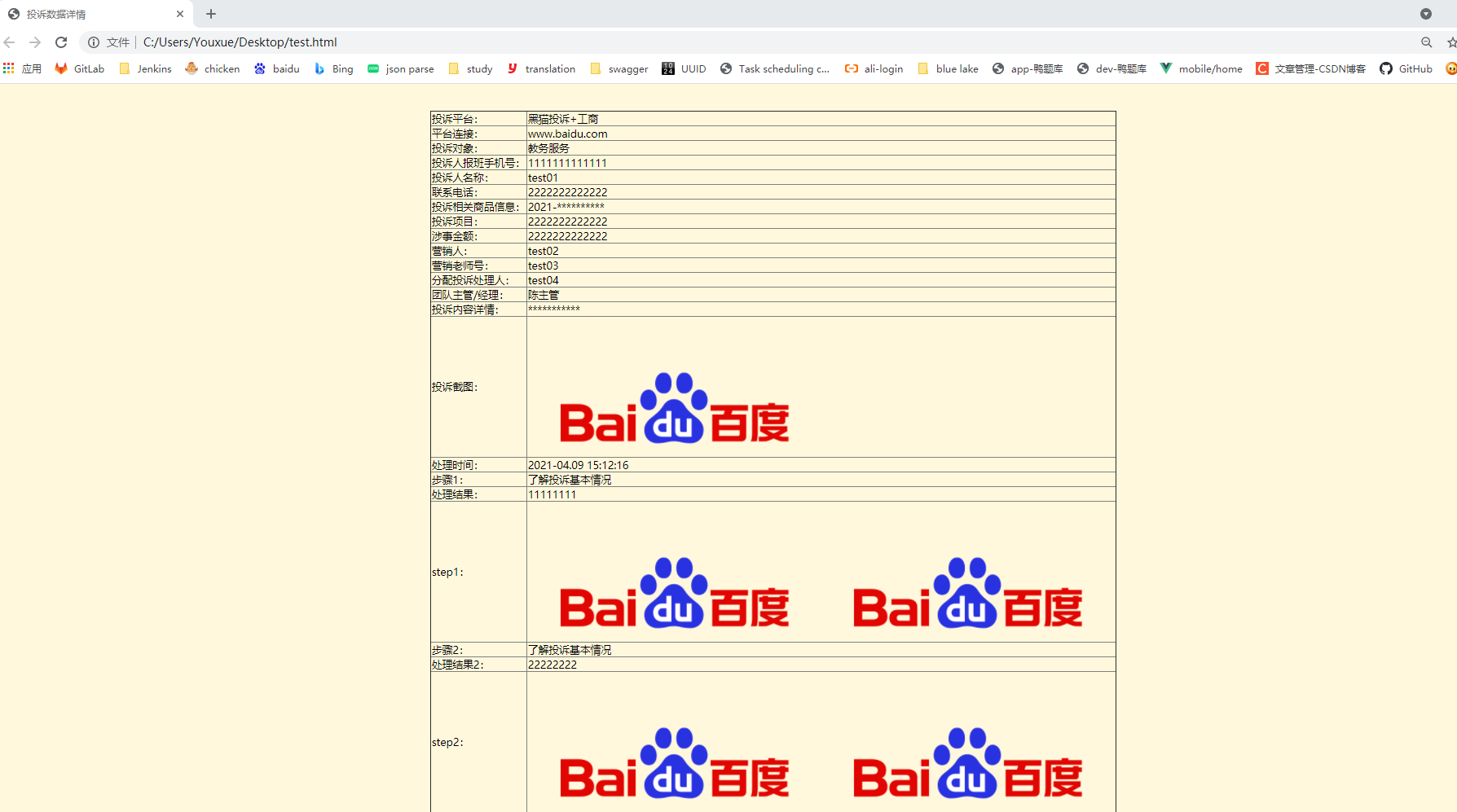This screenshot has height=812, width=1457.
Task: Open the Jenkins bookmark folder
Action: pyautogui.click(x=146, y=69)
